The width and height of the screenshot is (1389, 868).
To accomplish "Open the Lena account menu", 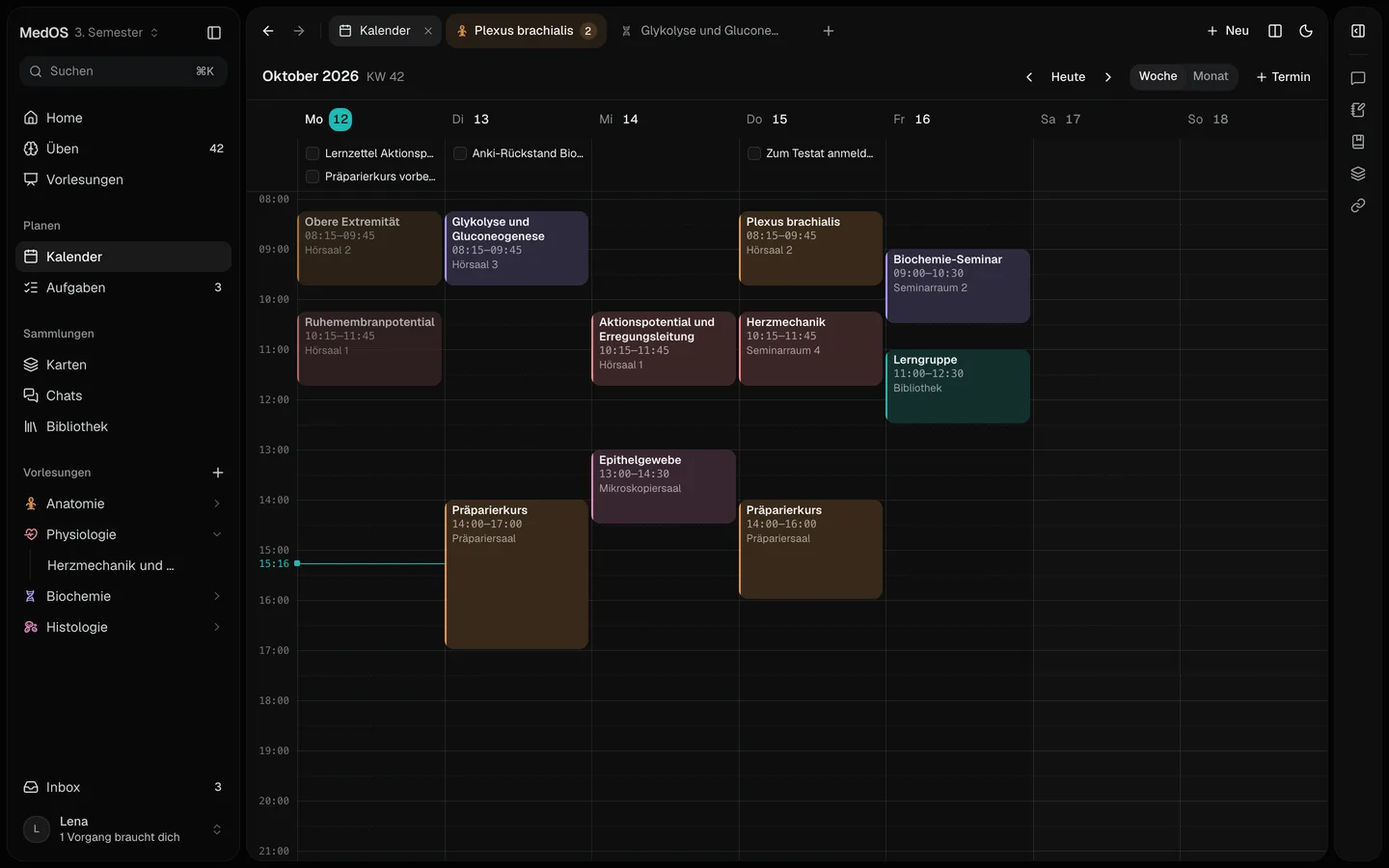I will click(x=123, y=829).
